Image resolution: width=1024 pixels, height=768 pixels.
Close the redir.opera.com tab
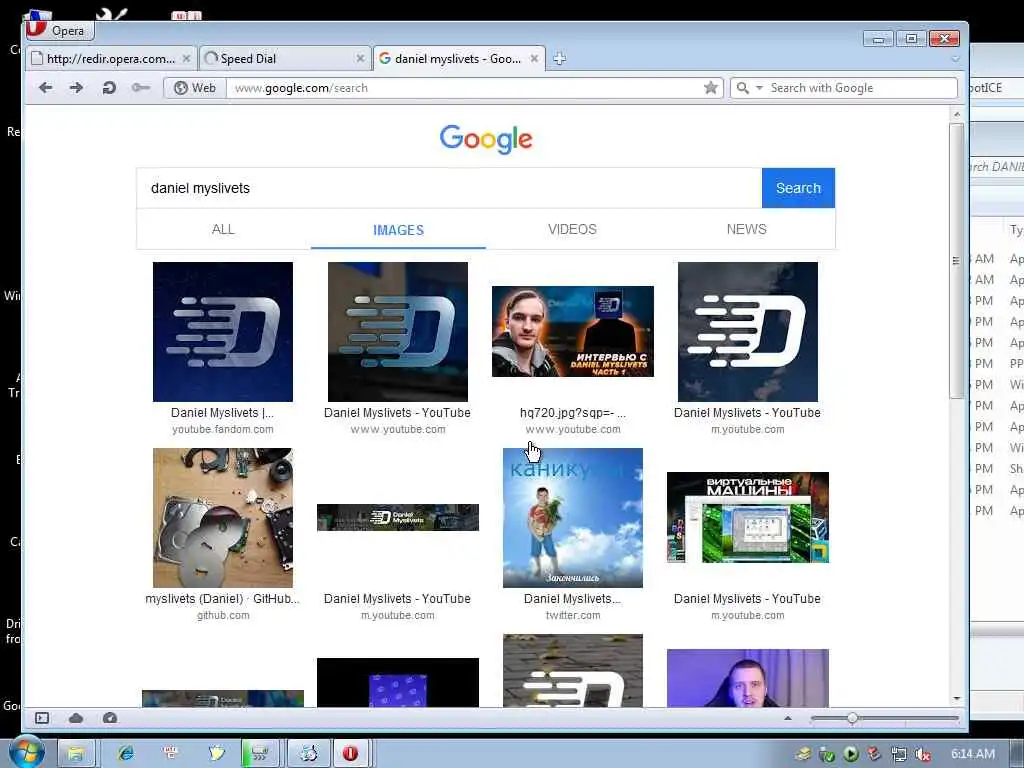tap(186, 59)
